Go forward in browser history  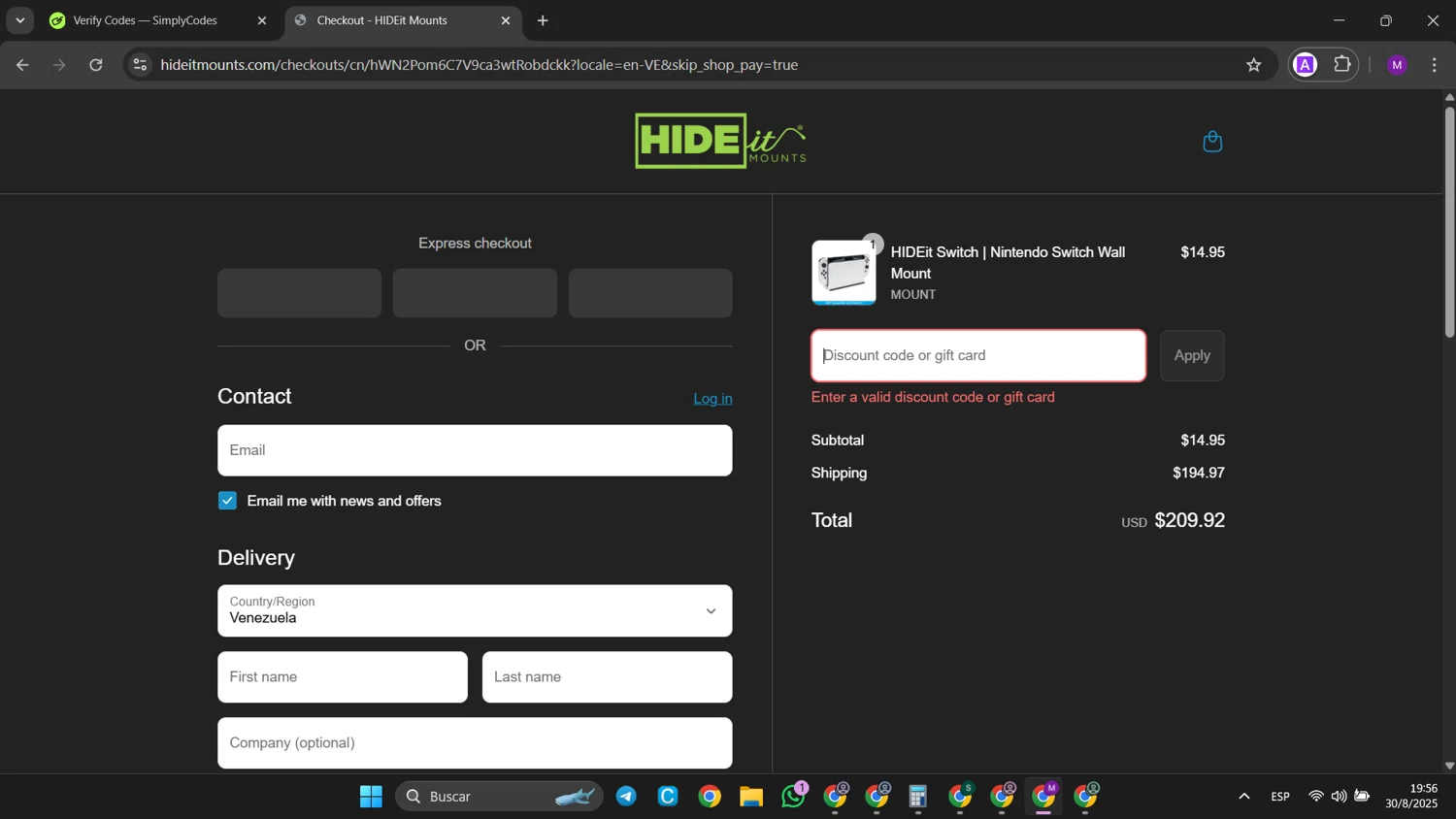pos(59,65)
